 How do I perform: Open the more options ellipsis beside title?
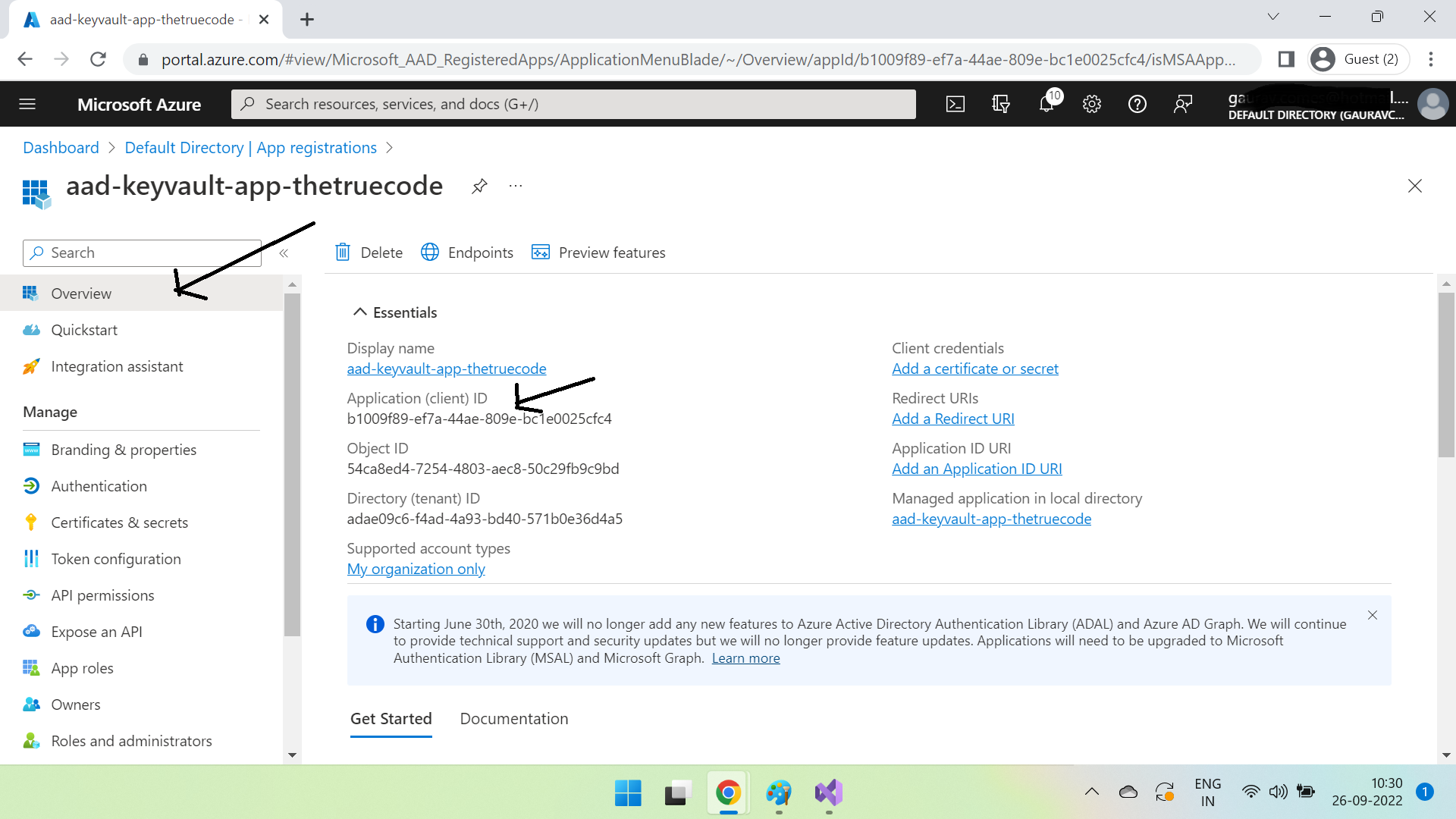[516, 186]
